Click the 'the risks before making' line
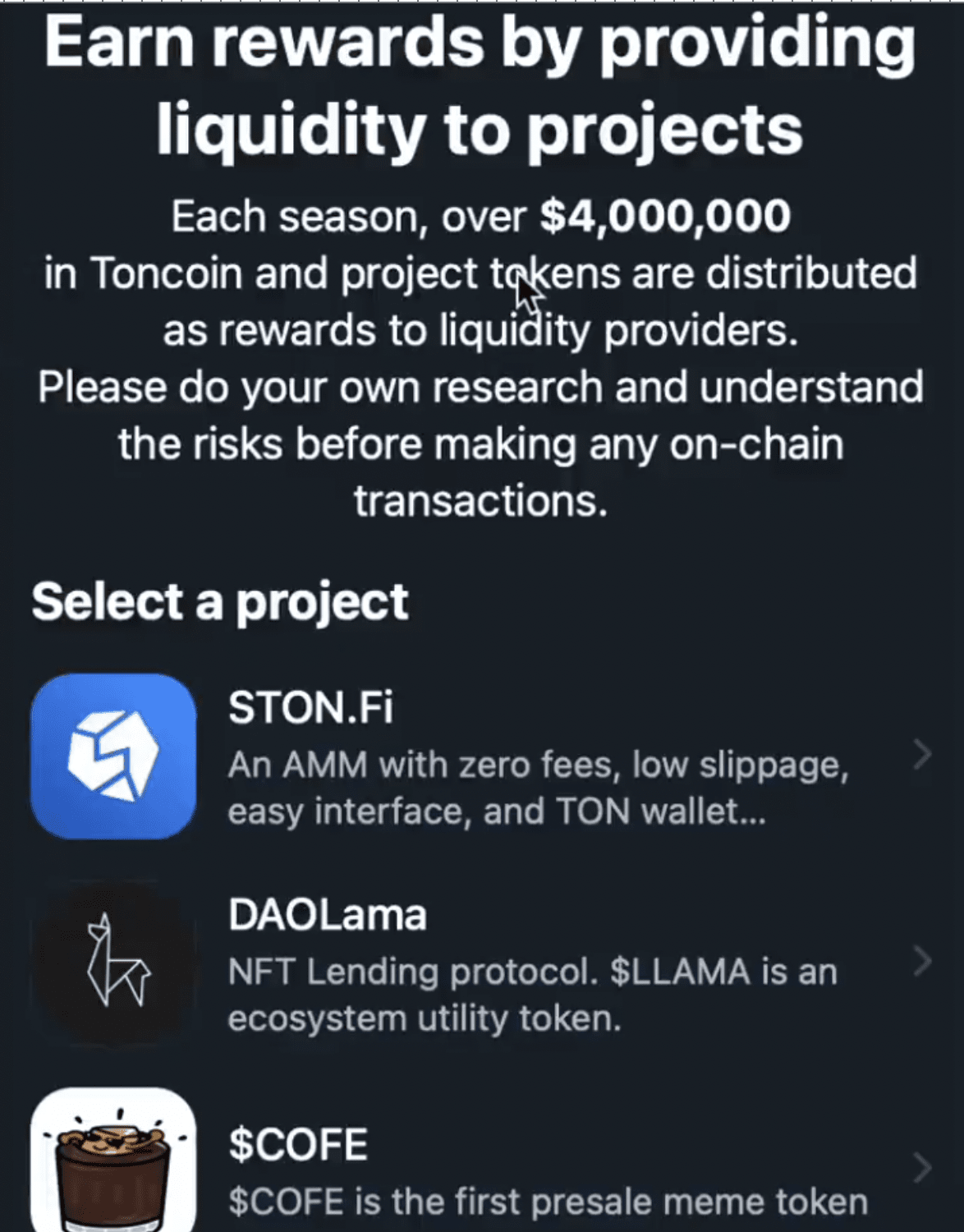 click(x=480, y=444)
